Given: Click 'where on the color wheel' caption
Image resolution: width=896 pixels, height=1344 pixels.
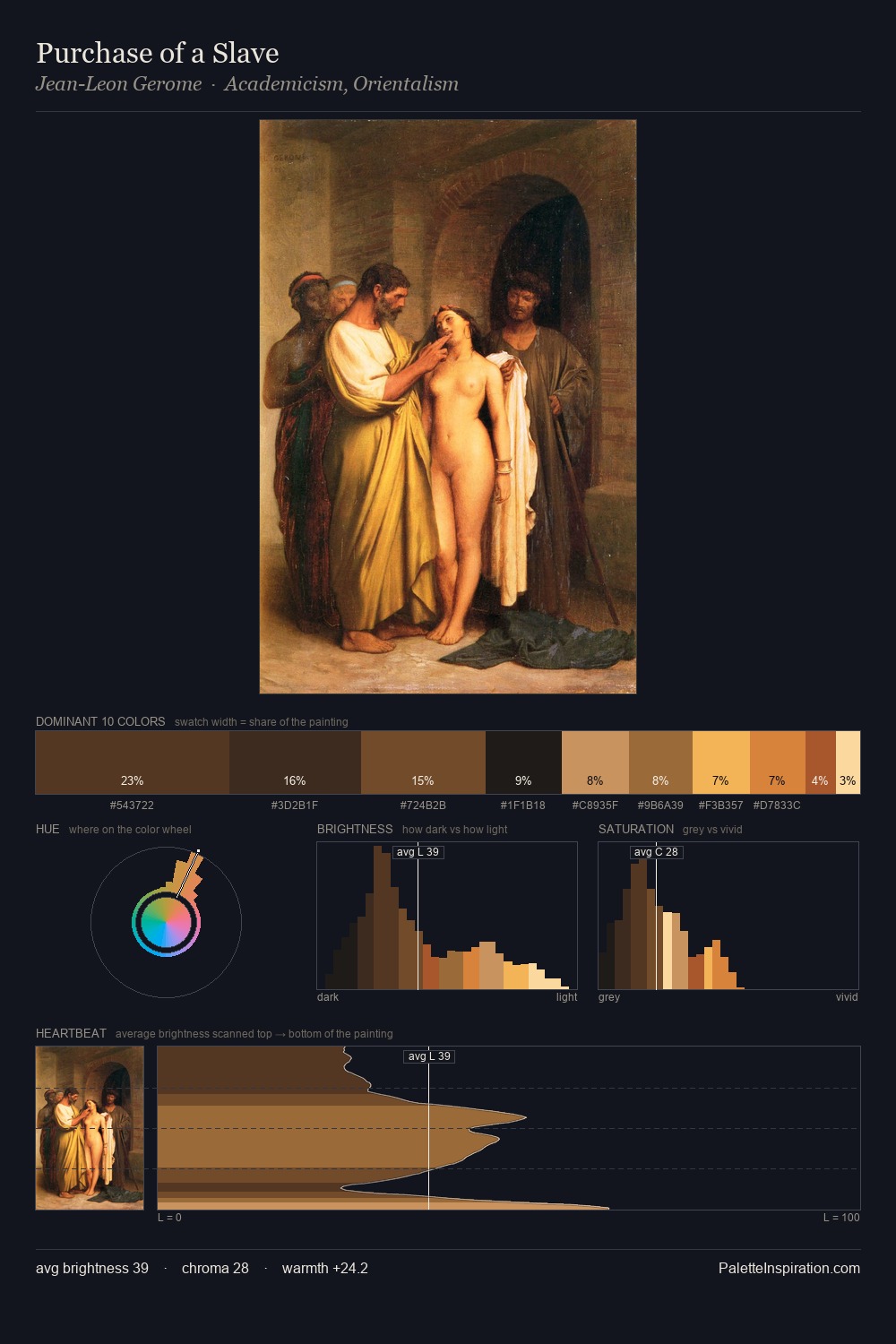Looking at the screenshot, I should (x=130, y=830).
